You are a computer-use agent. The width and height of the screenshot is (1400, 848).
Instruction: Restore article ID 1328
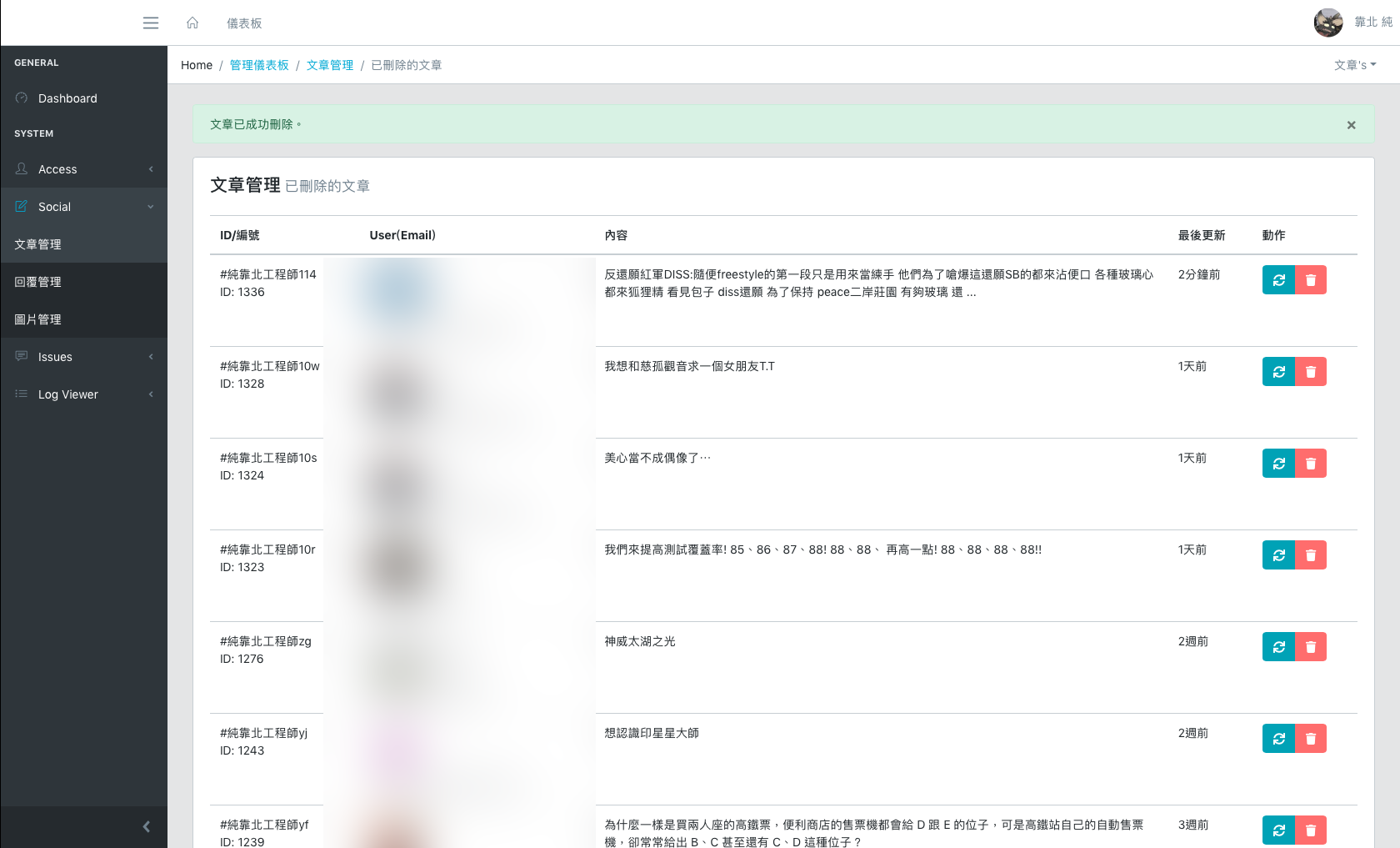(1278, 372)
